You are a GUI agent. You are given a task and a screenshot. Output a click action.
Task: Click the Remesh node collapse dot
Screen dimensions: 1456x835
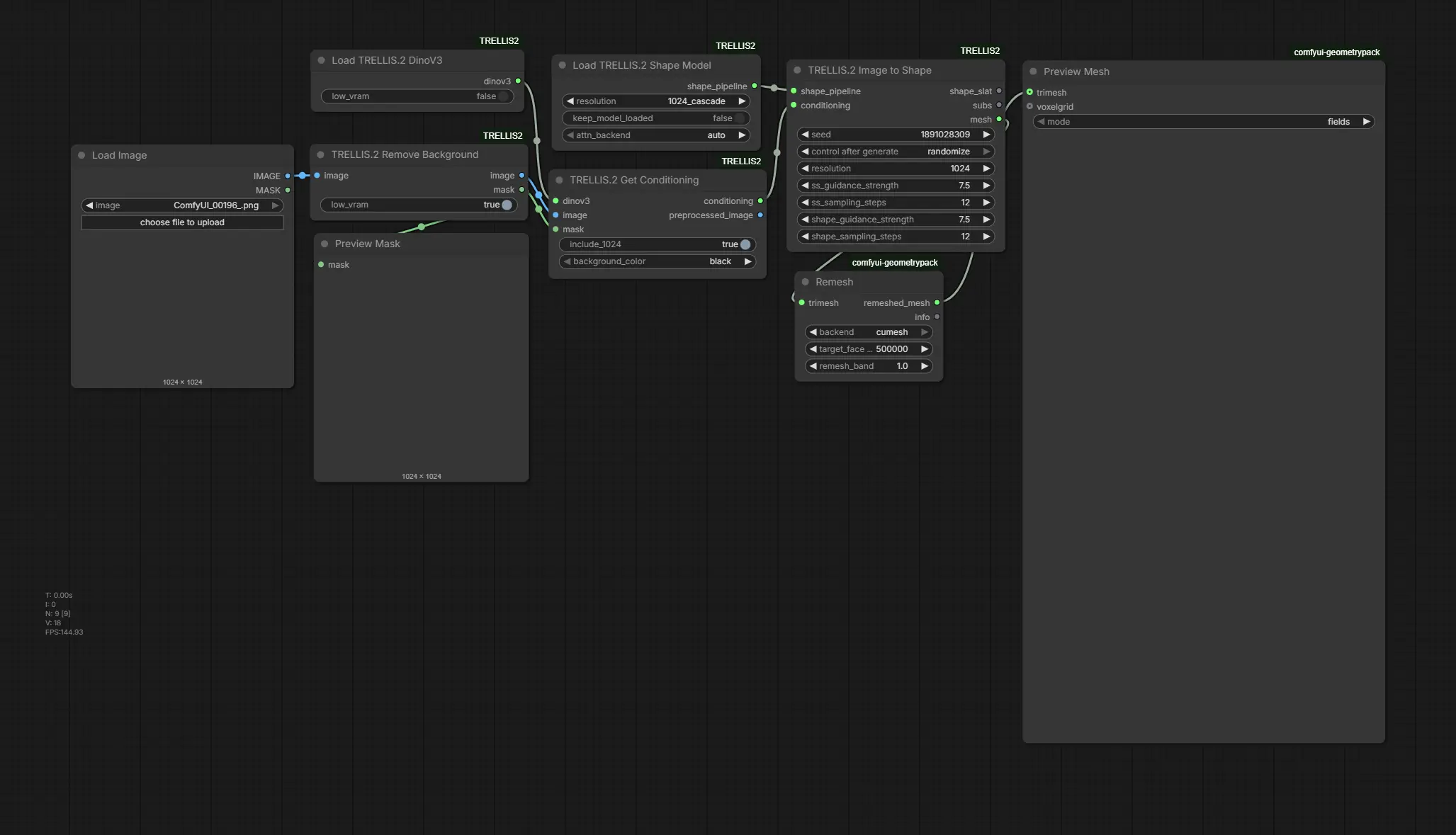[x=805, y=282]
